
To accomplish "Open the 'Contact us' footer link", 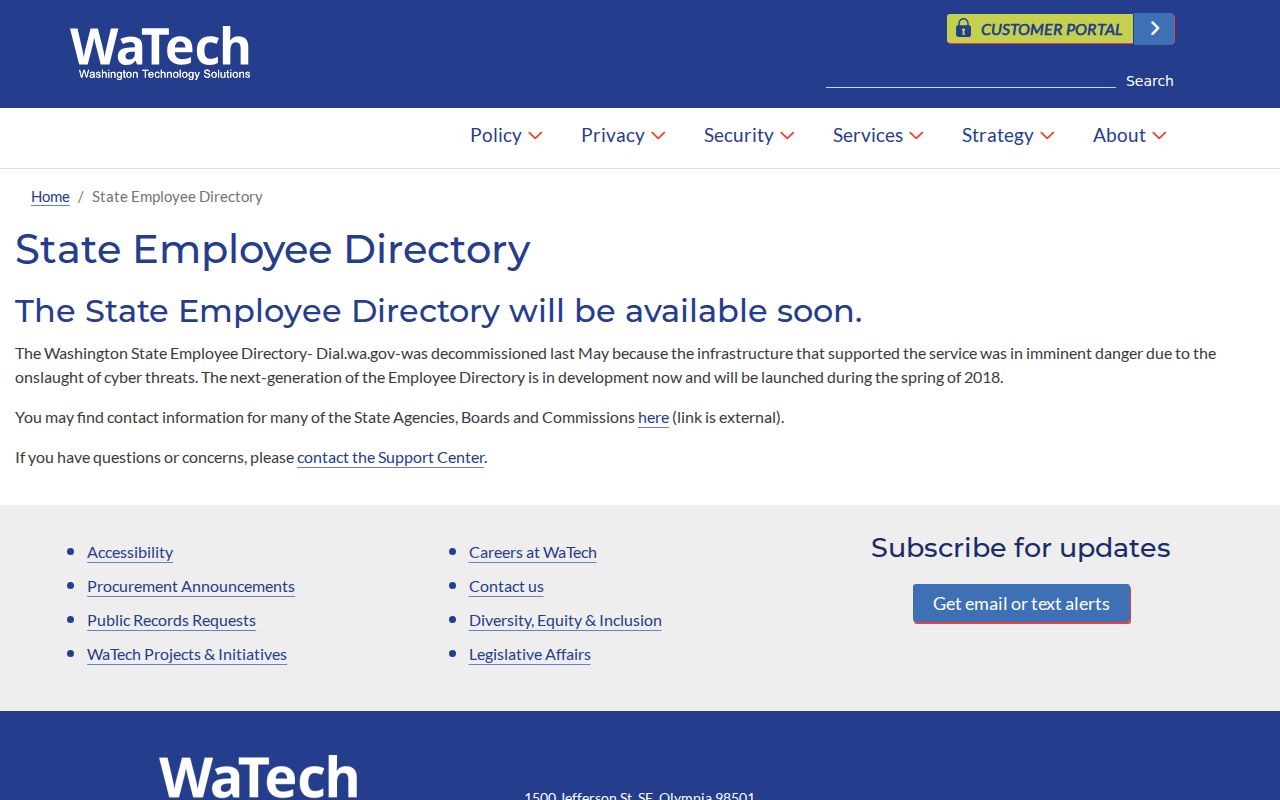I will pos(506,586).
